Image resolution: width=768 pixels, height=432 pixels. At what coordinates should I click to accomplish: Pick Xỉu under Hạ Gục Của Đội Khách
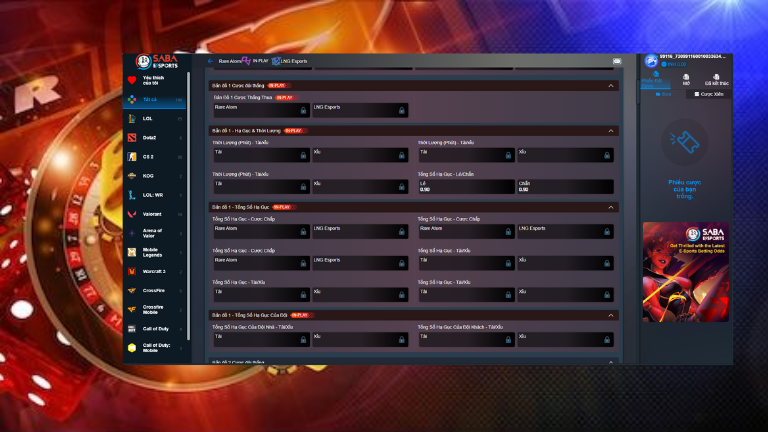point(566,339)
